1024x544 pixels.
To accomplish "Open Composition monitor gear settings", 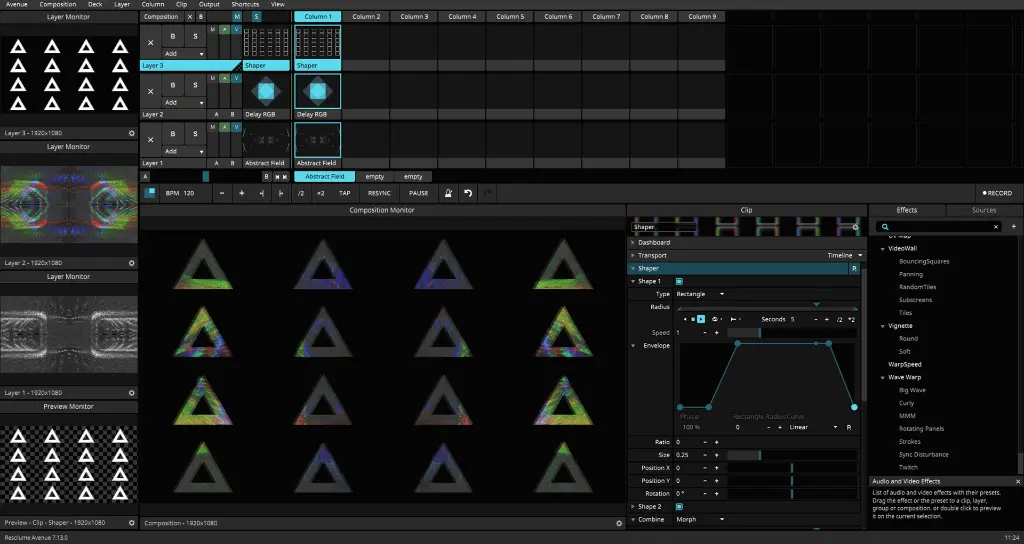I will (619, 523).
